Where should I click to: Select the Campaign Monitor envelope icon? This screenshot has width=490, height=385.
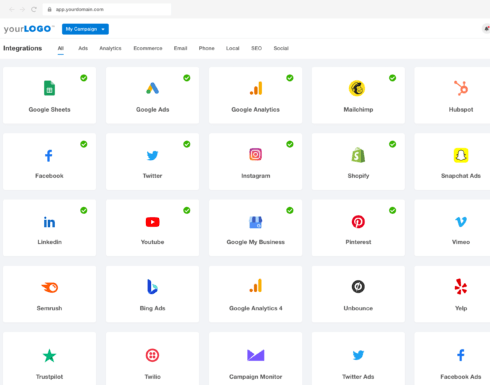pos(256,355)
